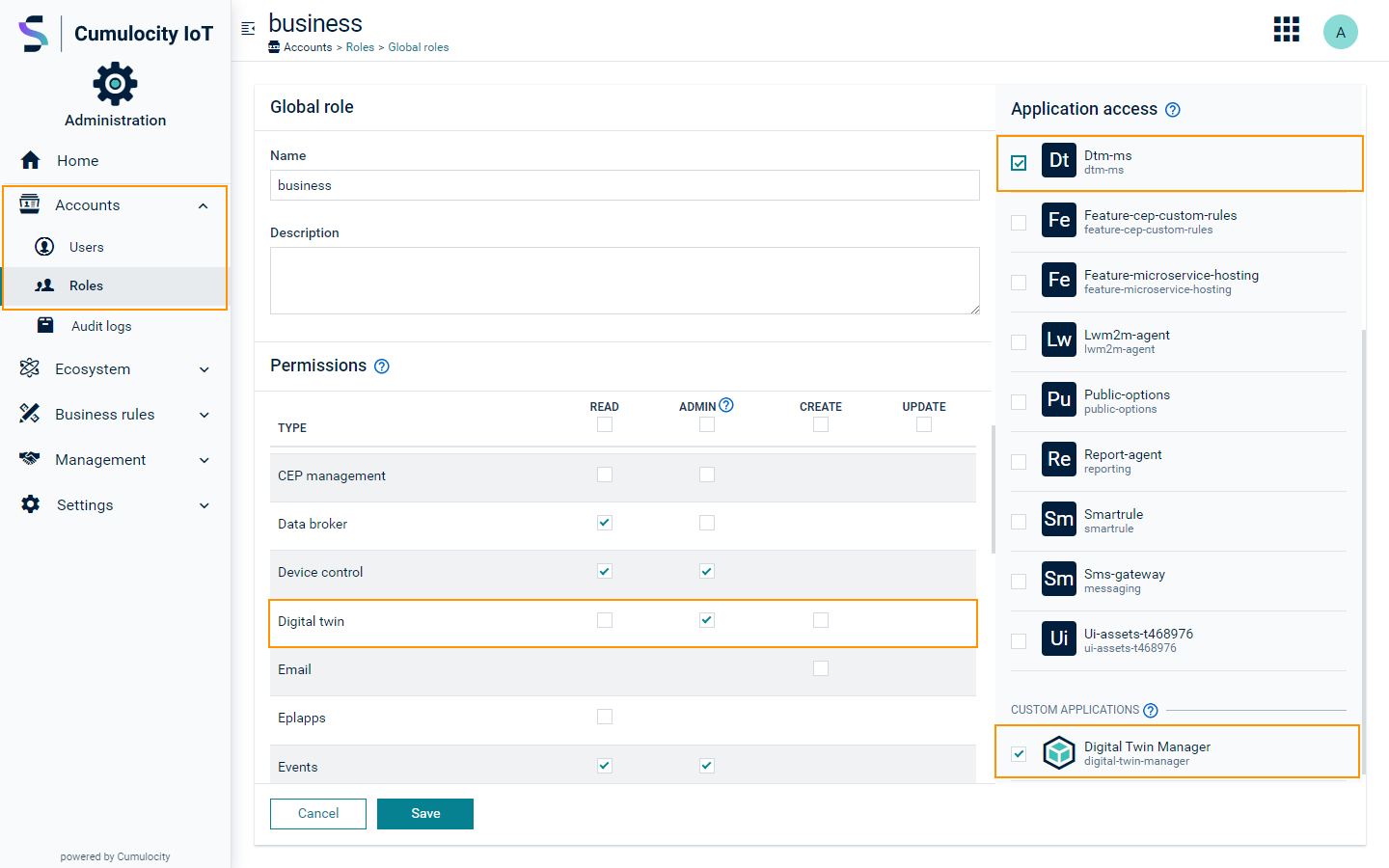Click the Cancel button
This screenshot has height=868, width=1389.
318,814
